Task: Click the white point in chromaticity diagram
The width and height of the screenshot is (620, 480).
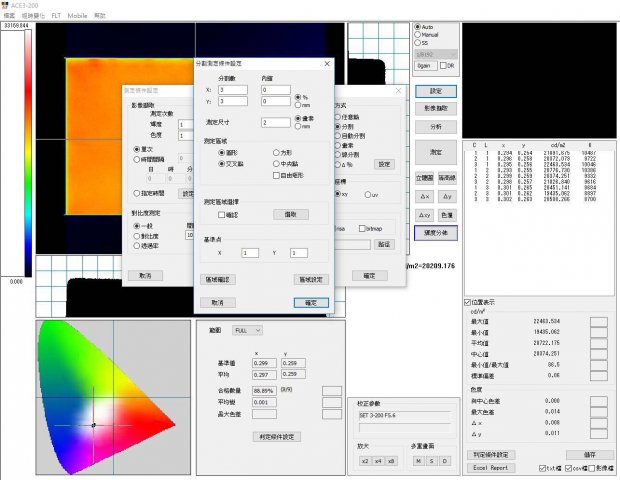Action: (x=93, y=424)
